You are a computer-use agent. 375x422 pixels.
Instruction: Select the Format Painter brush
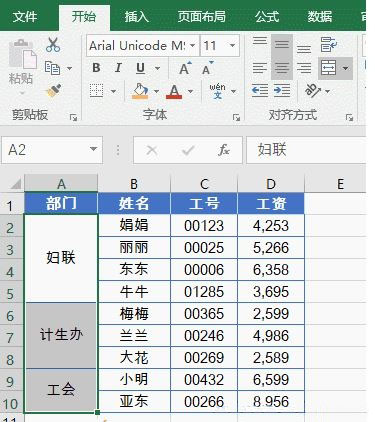pyautogui.click(x=54, y=90)
